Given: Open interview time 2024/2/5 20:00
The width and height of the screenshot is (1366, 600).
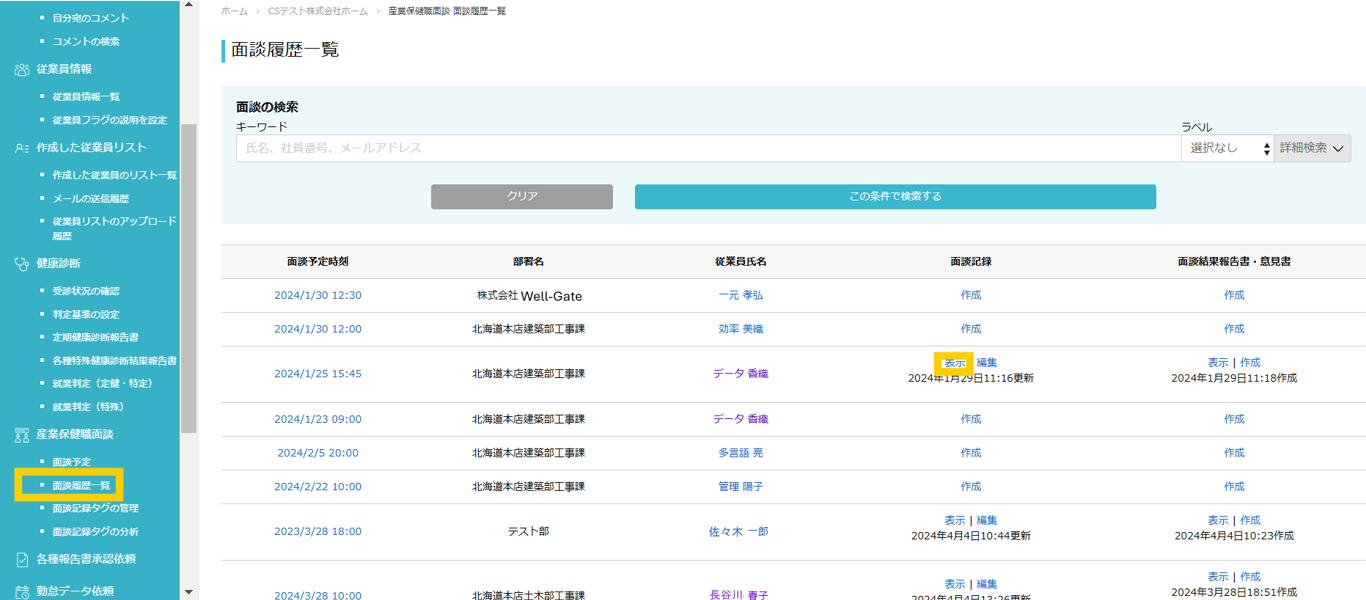Looking at the screenshot, I should (318, 453).
